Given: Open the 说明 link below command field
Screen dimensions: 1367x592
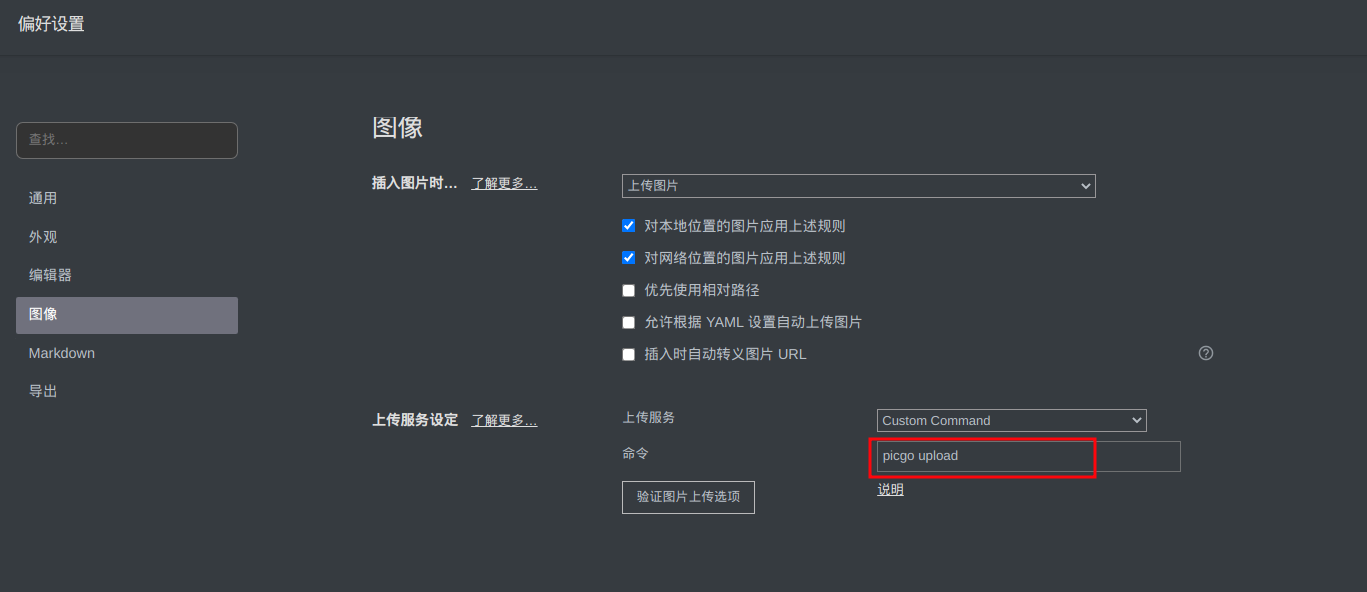Looking at the screenshot, I should click(x=890, y=490).
